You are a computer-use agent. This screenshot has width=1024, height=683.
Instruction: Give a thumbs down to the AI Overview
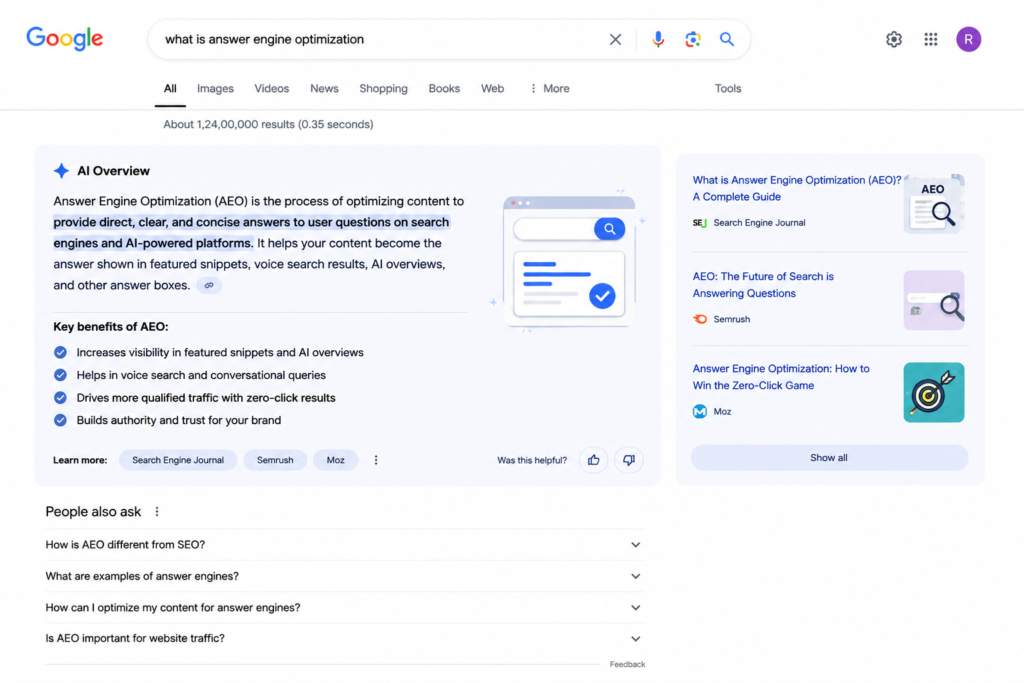point(628,460)
